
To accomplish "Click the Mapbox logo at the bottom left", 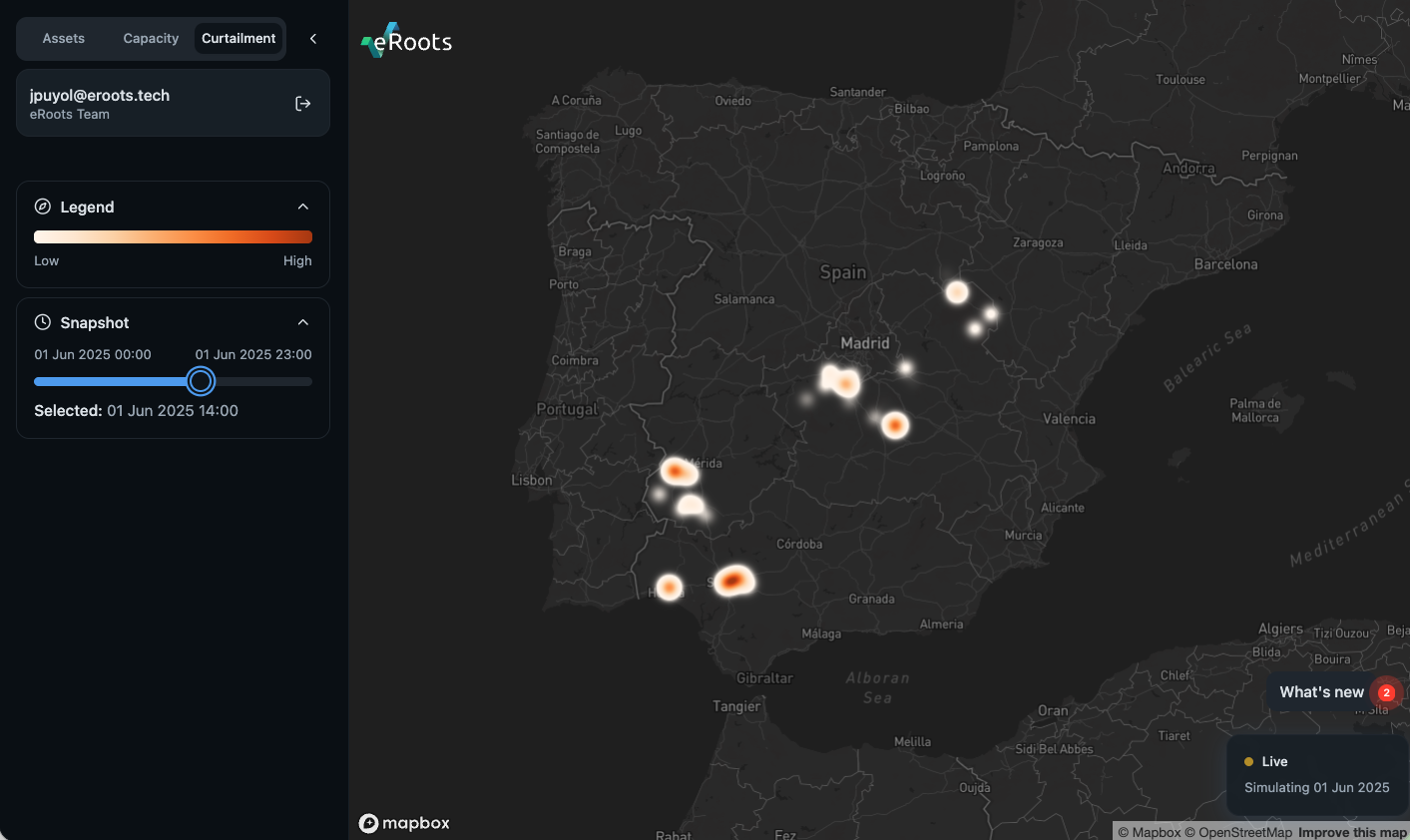I will coord(404,823).
